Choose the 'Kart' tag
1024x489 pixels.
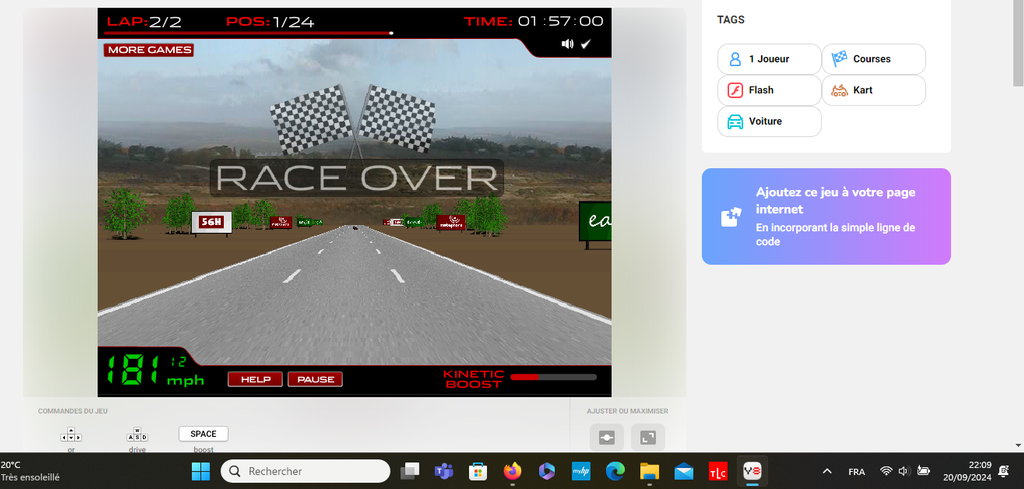point(873,90)
